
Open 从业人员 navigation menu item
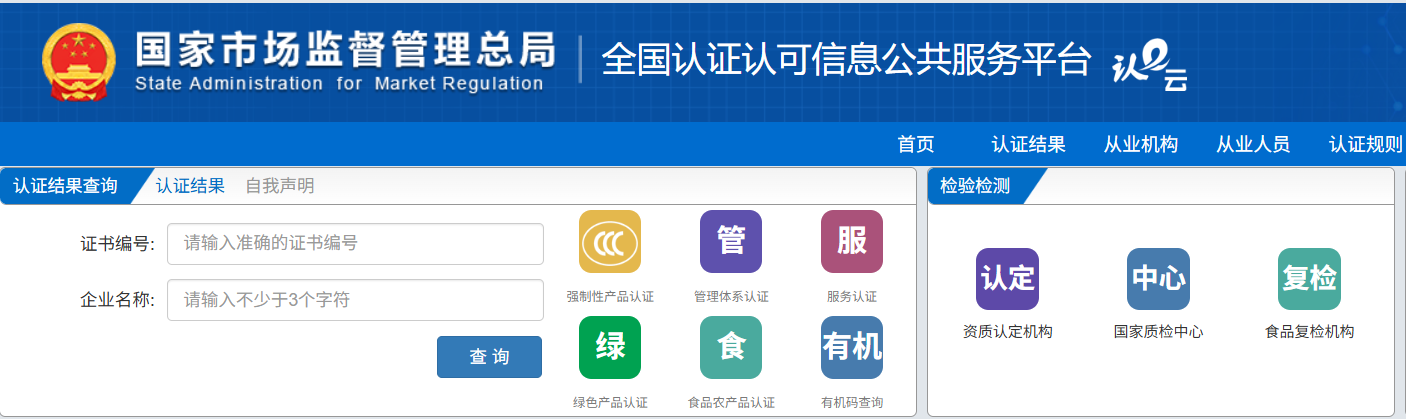1252,145
